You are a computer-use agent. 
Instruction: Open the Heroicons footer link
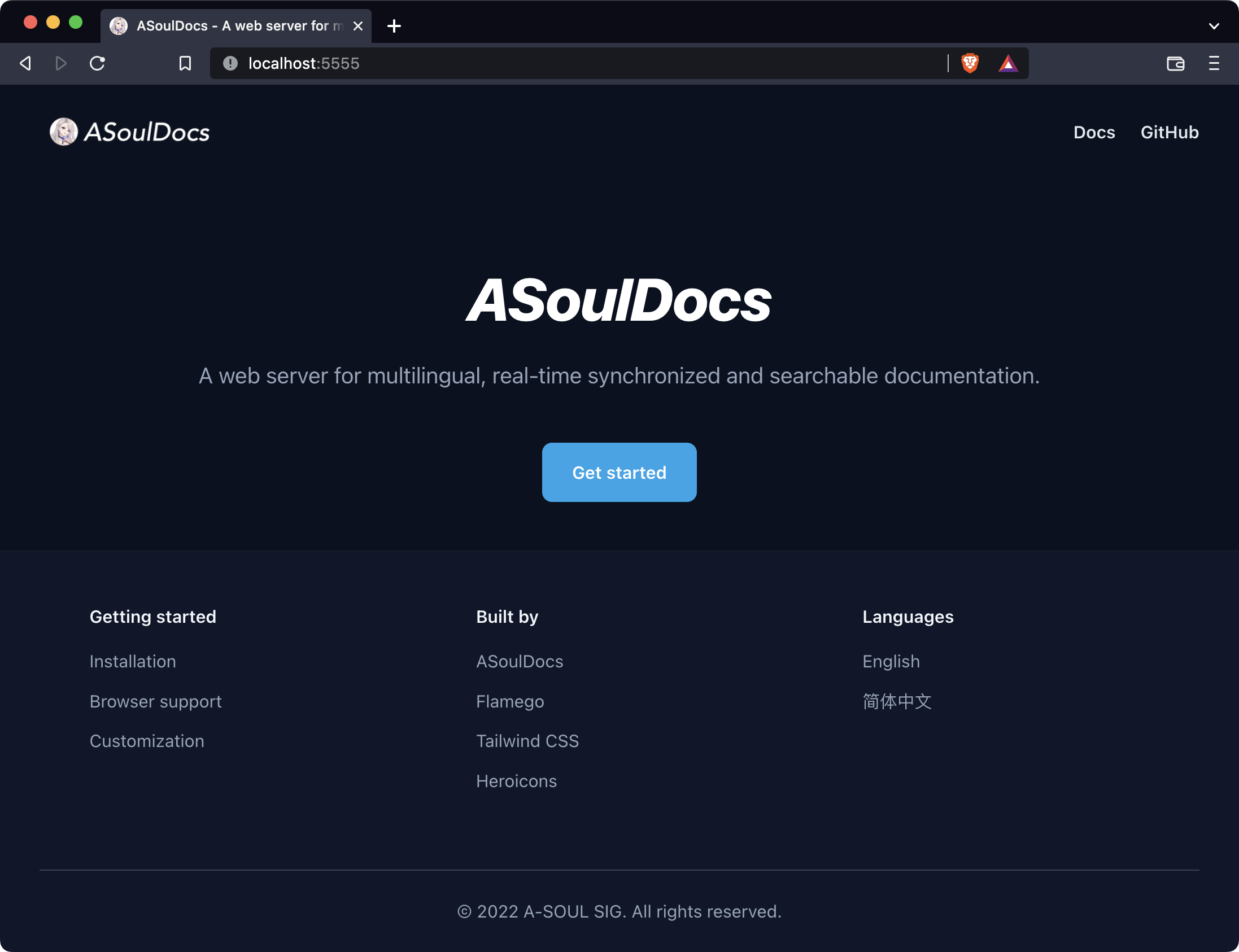pos(516,781)
